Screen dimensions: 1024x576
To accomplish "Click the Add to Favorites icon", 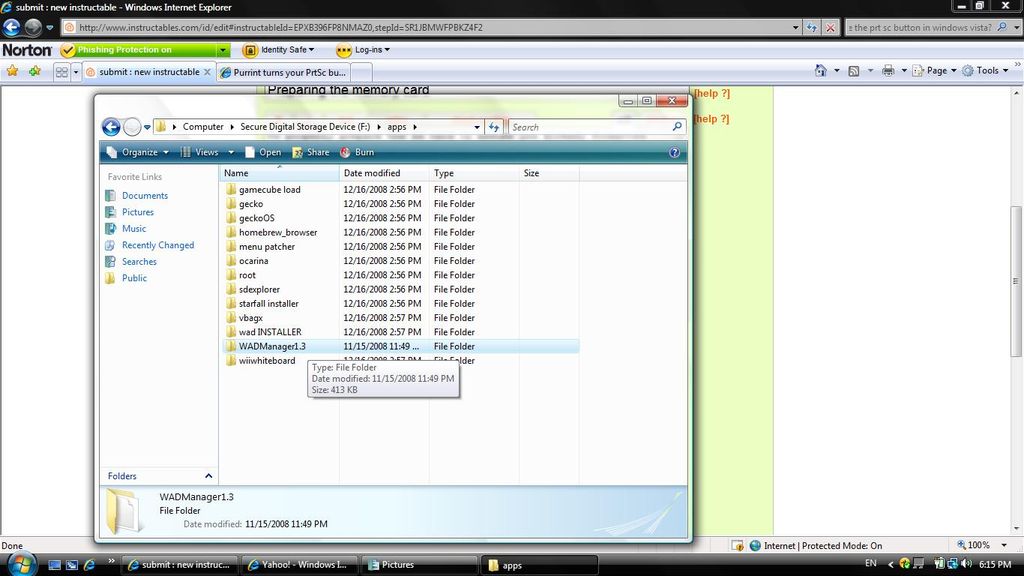I will coord(34,71).
